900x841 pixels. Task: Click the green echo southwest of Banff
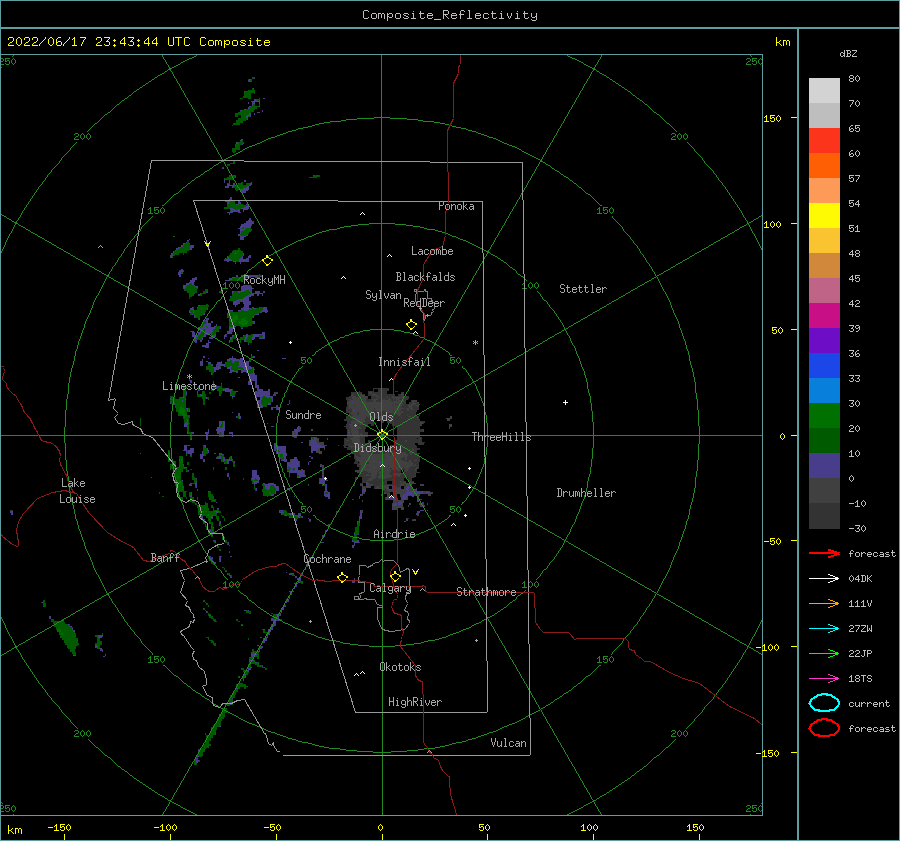(x=65, y=635)
